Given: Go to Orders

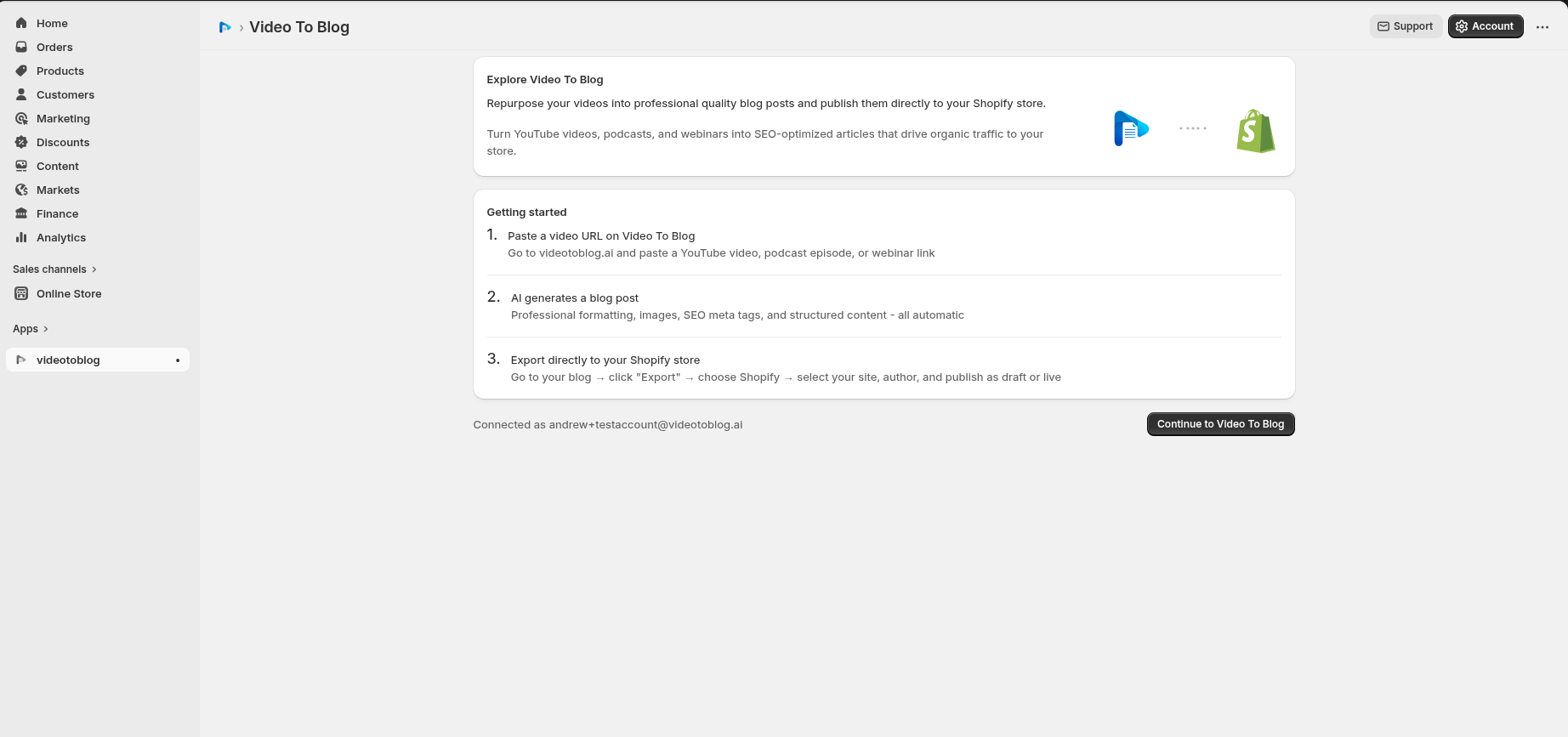Looking at the screenshot, I should (98, 47).
